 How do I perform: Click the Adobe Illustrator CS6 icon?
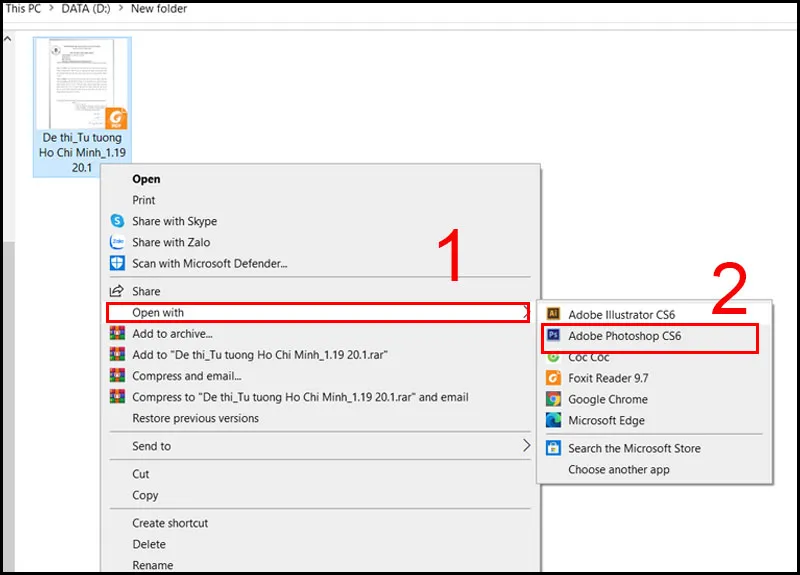(552, 315)
